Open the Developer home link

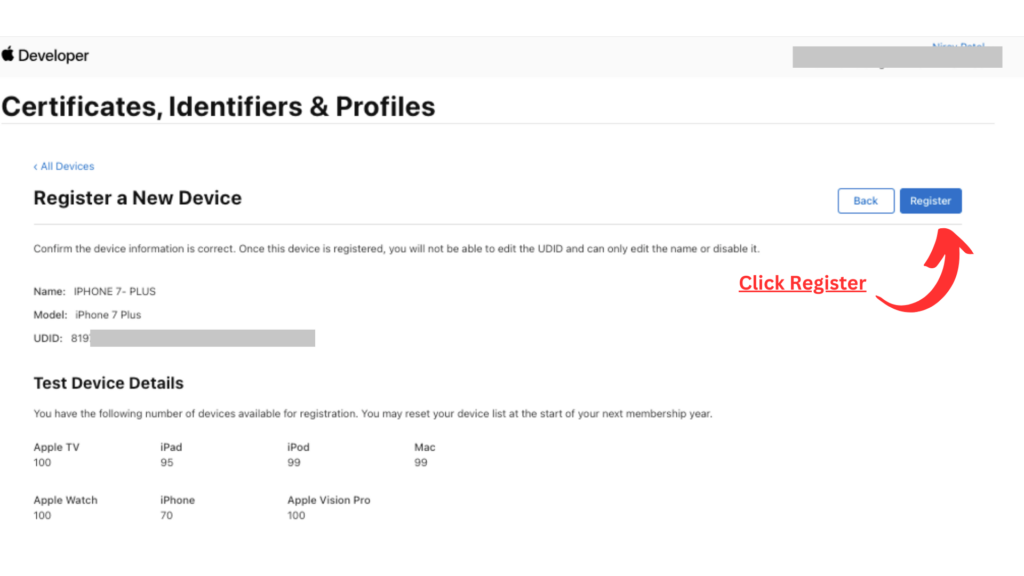click(x=53, y=56)
